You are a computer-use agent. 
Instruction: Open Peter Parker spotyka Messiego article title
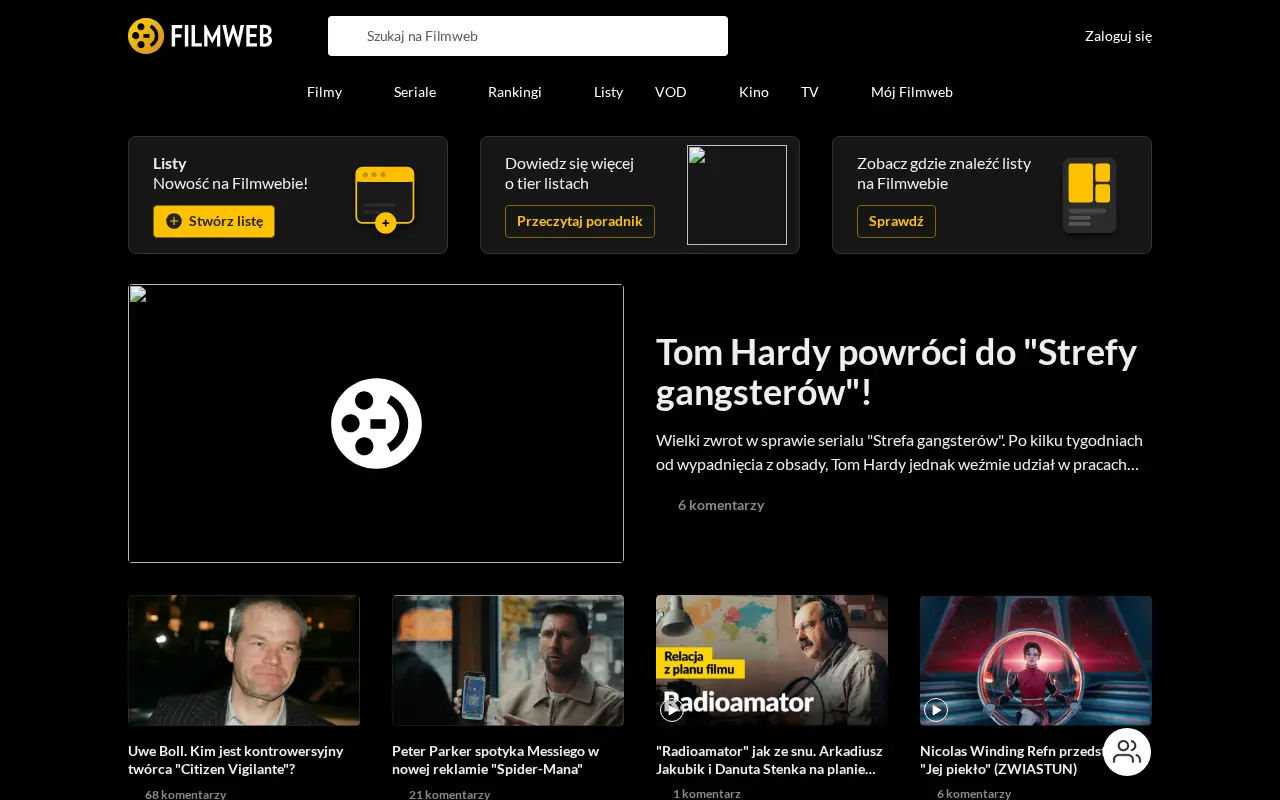[496, 760]
